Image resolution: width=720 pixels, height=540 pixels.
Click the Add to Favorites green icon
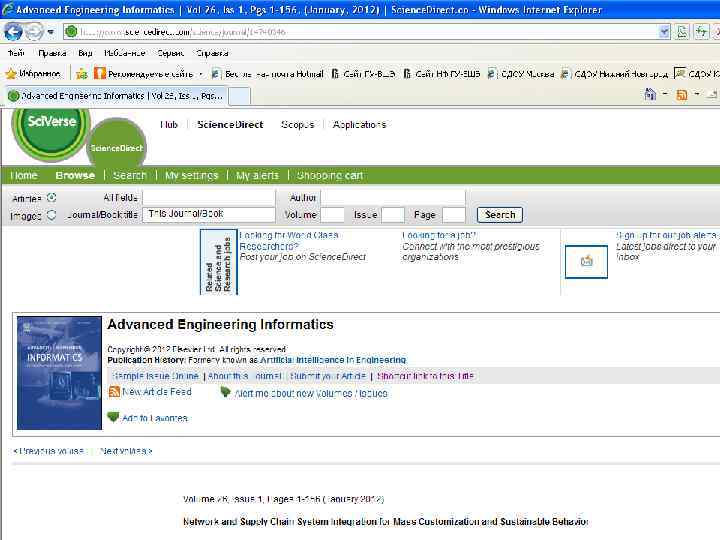(113, 417)
